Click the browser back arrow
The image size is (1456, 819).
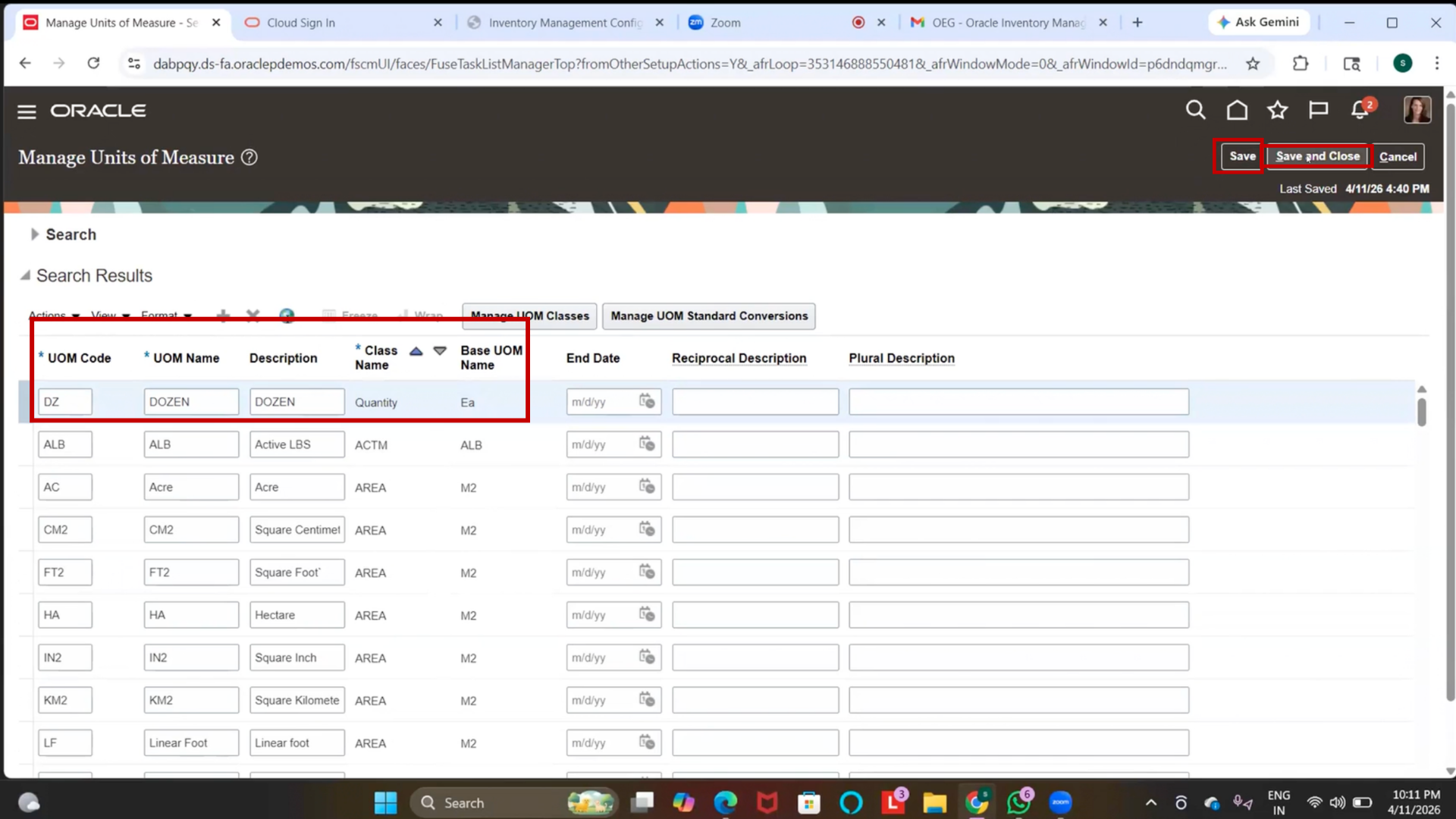25,64
